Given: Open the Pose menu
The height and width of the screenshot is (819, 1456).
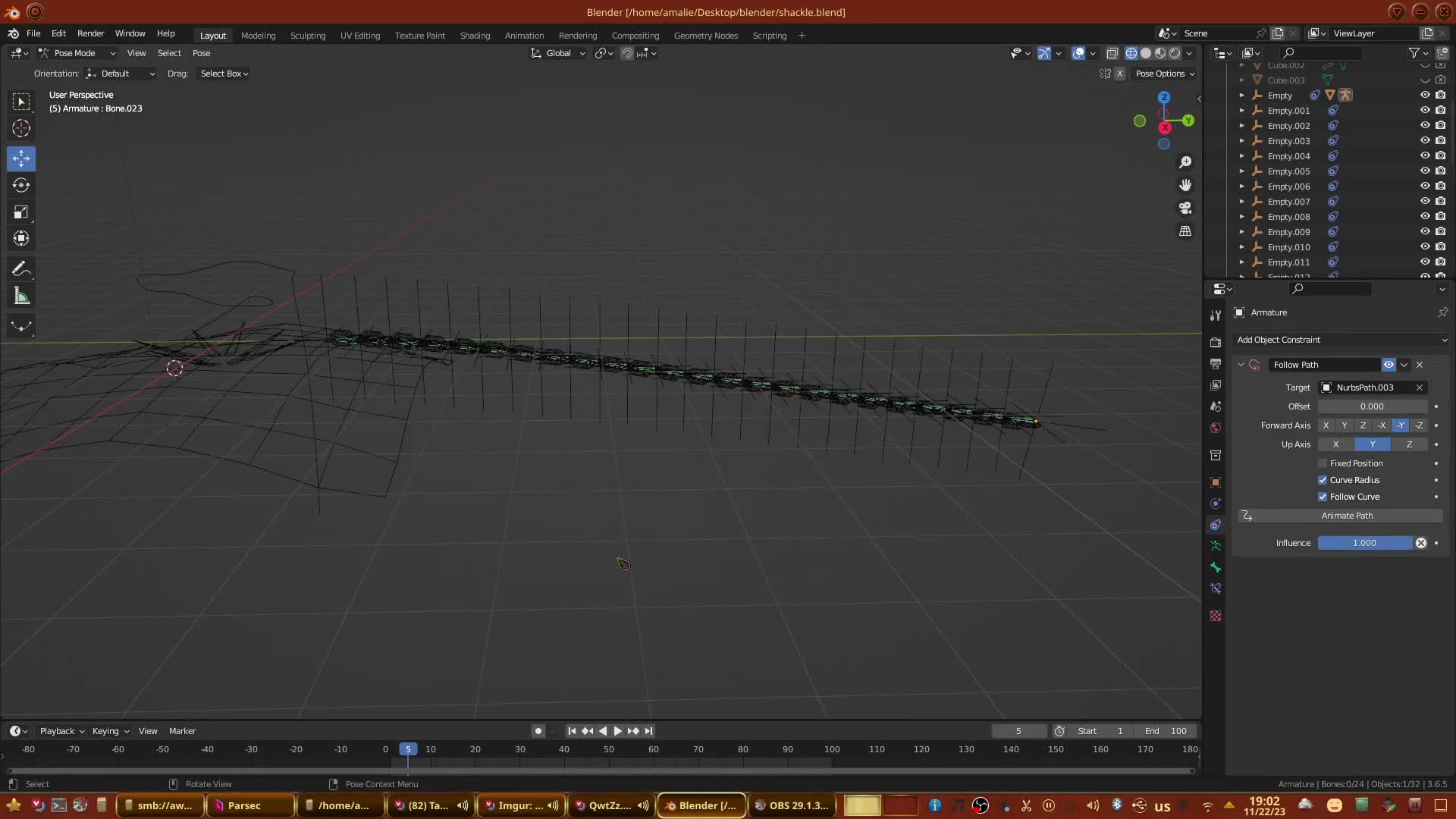Looking at the screenshot, I should (x=201, y=53).
